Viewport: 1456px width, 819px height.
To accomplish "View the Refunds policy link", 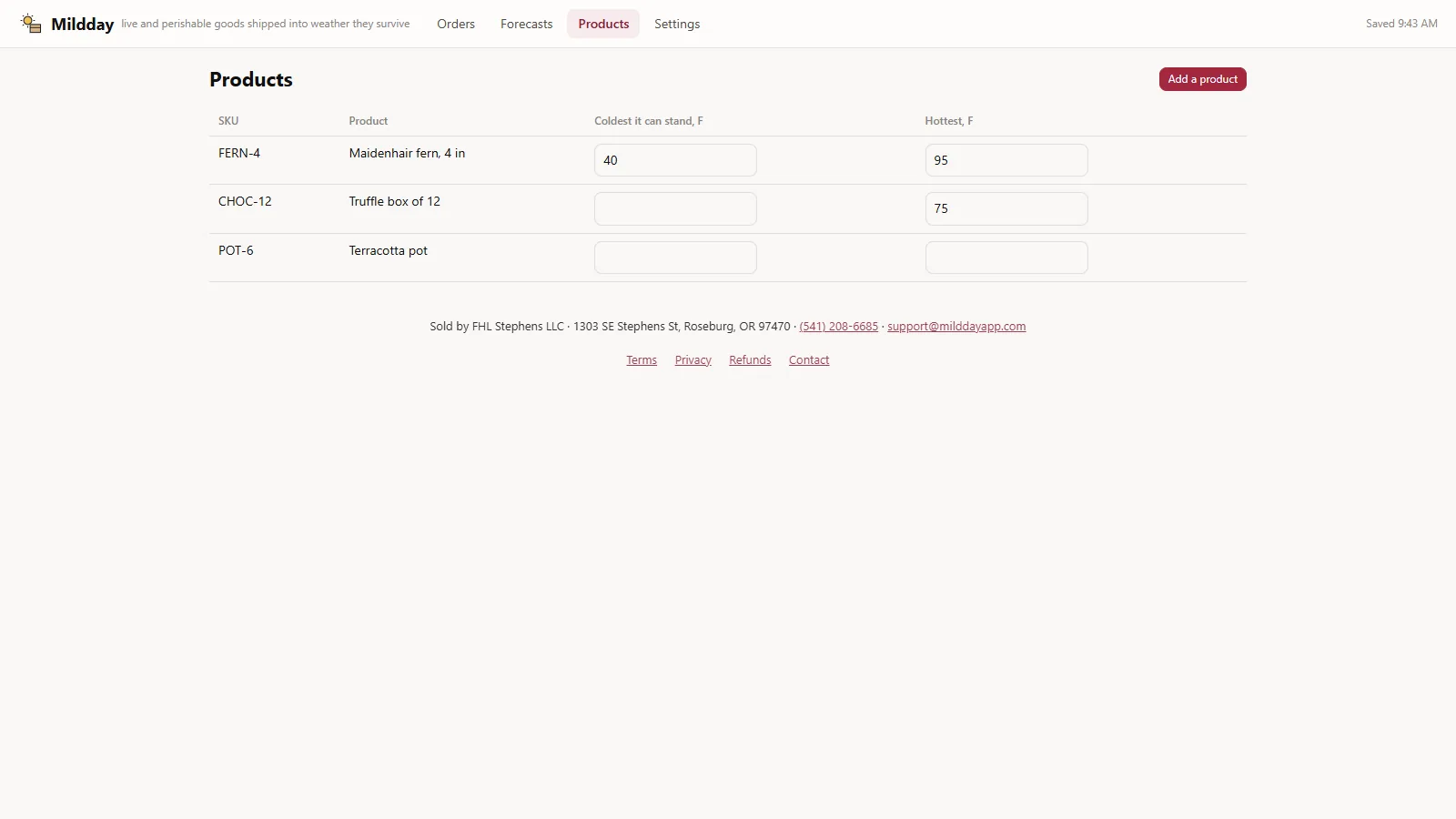I will pos(750,360).
